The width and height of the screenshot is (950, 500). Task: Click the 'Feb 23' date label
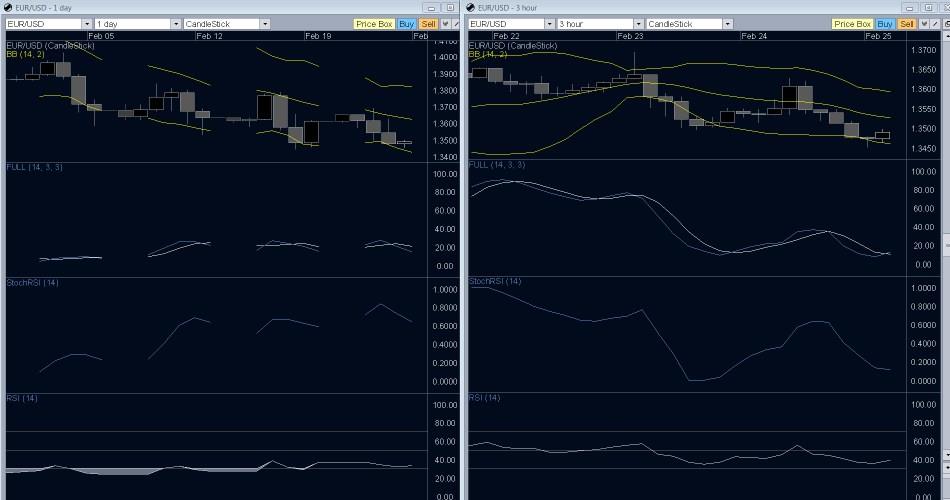click(x=630, y=36)
